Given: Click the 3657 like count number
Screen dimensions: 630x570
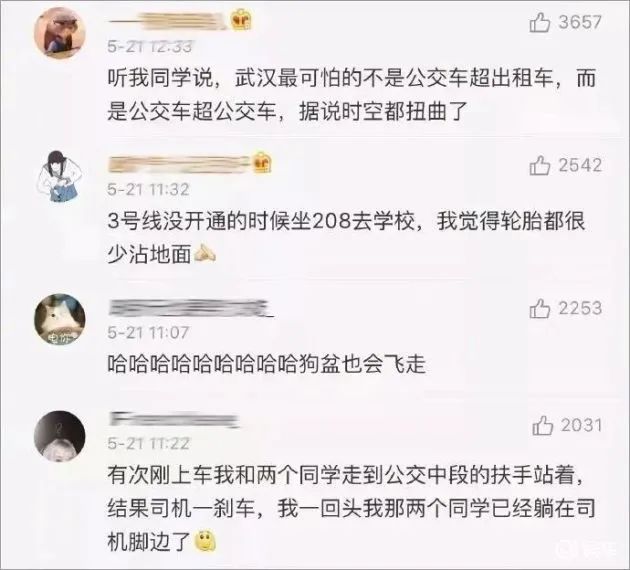Looking at the screenshot, I should pos(580,22).
